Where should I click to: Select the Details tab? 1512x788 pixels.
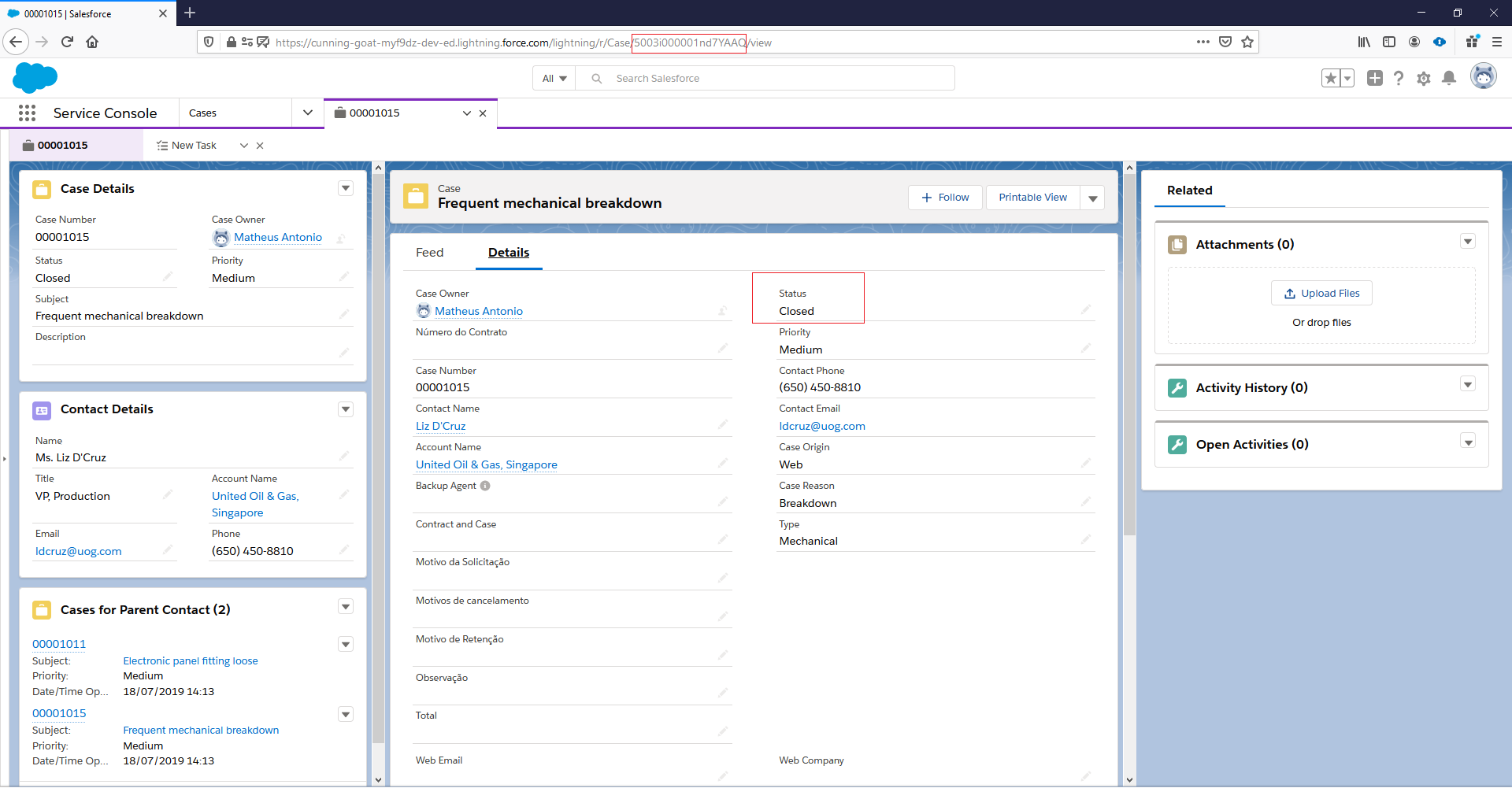click(509, 253)
